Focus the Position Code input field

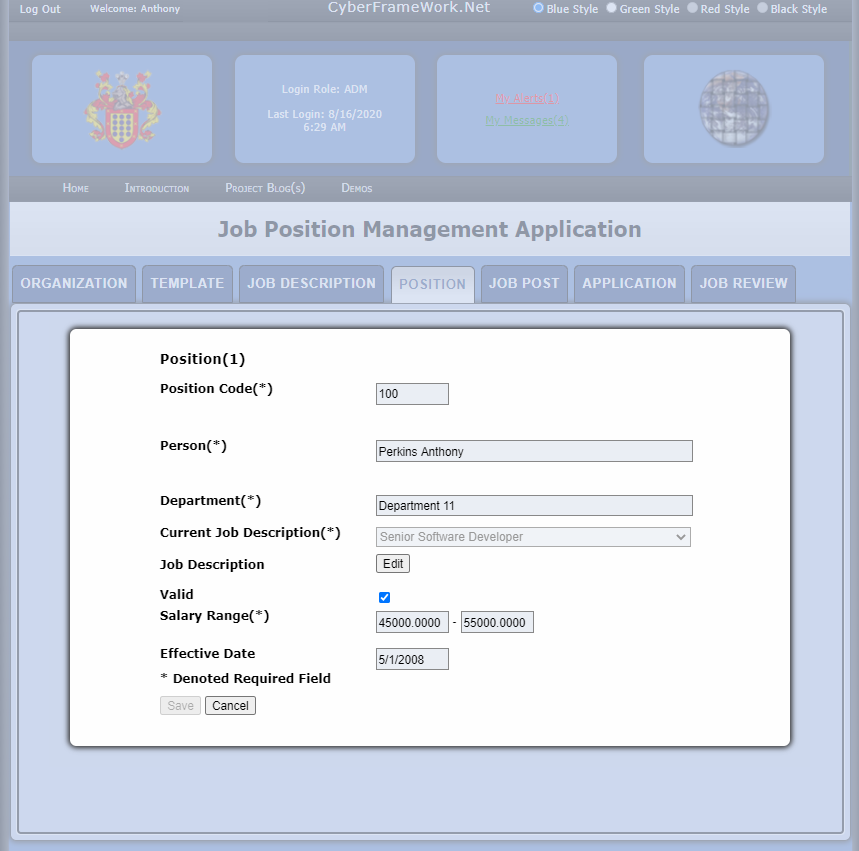(412, 394)
